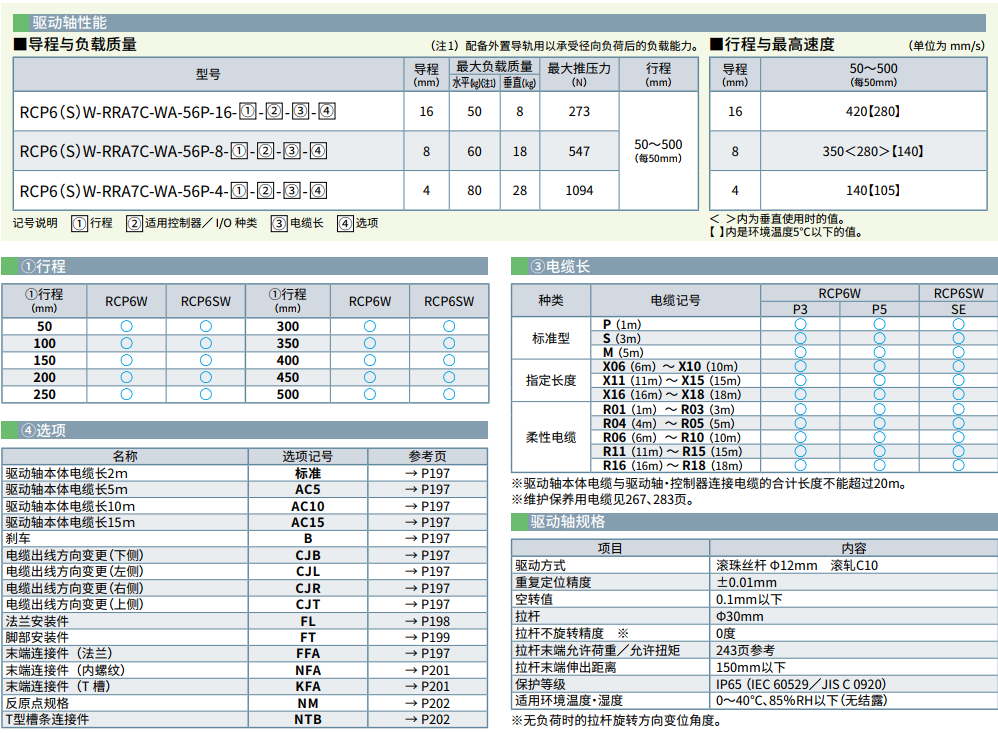Screen dimensions: 998x733
Task: Select option code CJR
Action: tap(307, 589)
